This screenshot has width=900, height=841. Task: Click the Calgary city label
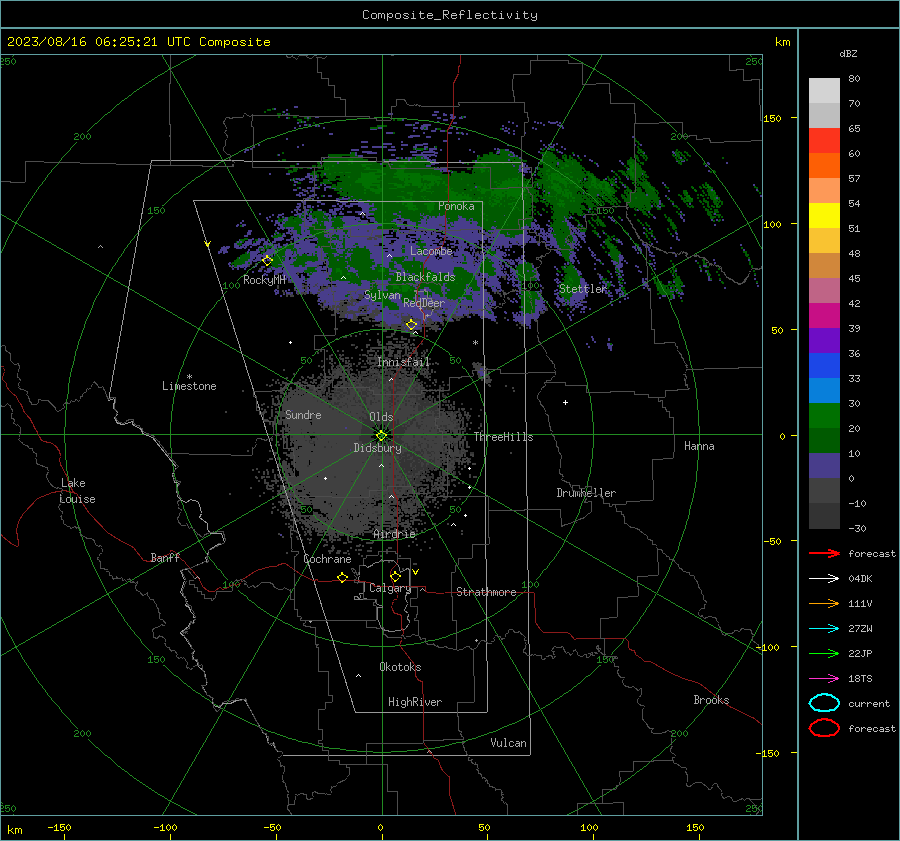[390, 588]
